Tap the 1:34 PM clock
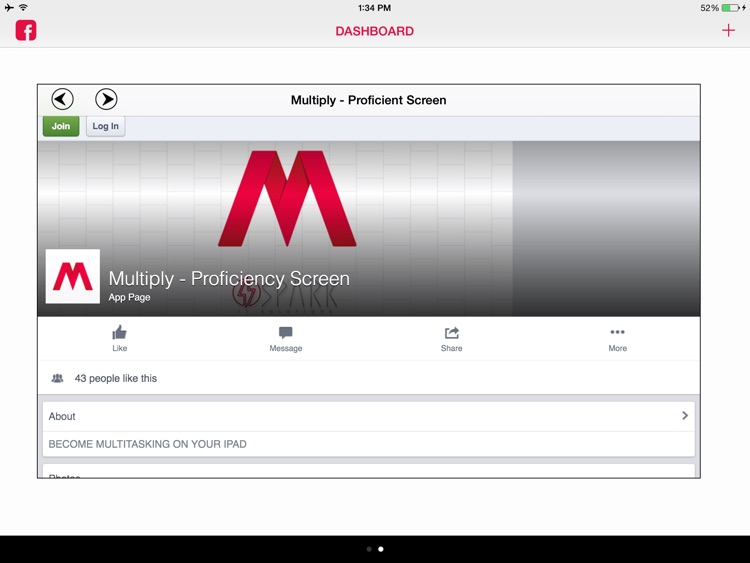The width and height of the screenshot is (750, 563). (x=375, y=8)
